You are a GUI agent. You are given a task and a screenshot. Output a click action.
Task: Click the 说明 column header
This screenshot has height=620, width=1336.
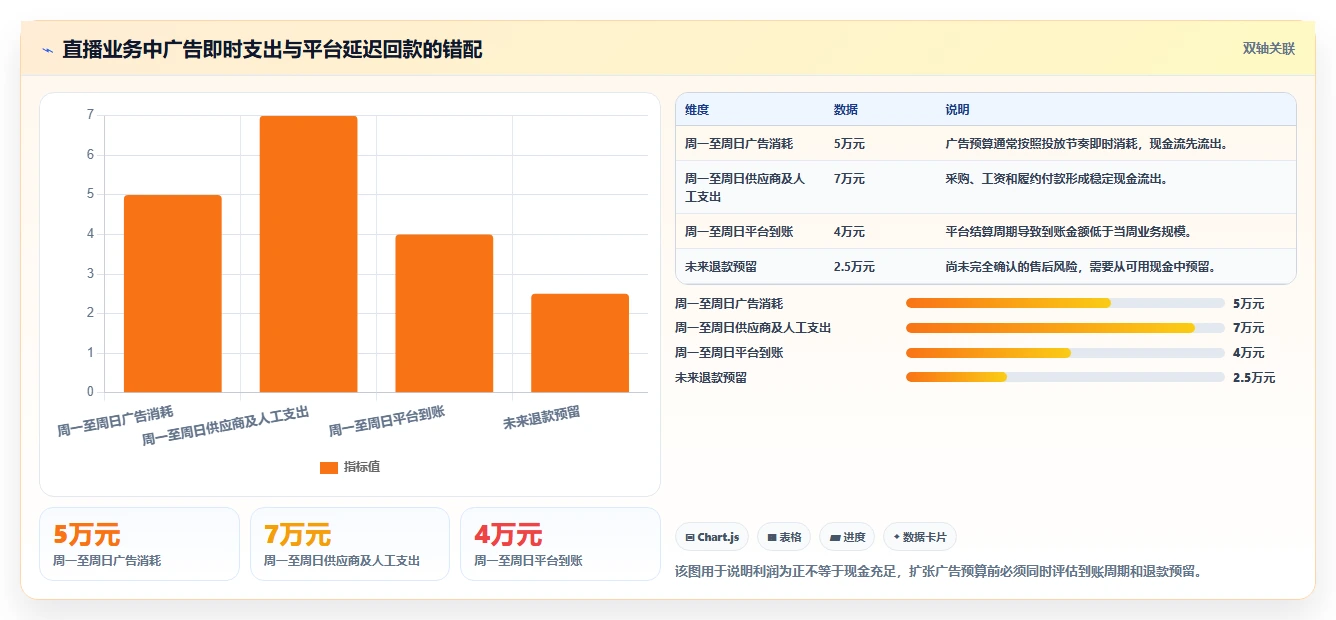[957, 110]
